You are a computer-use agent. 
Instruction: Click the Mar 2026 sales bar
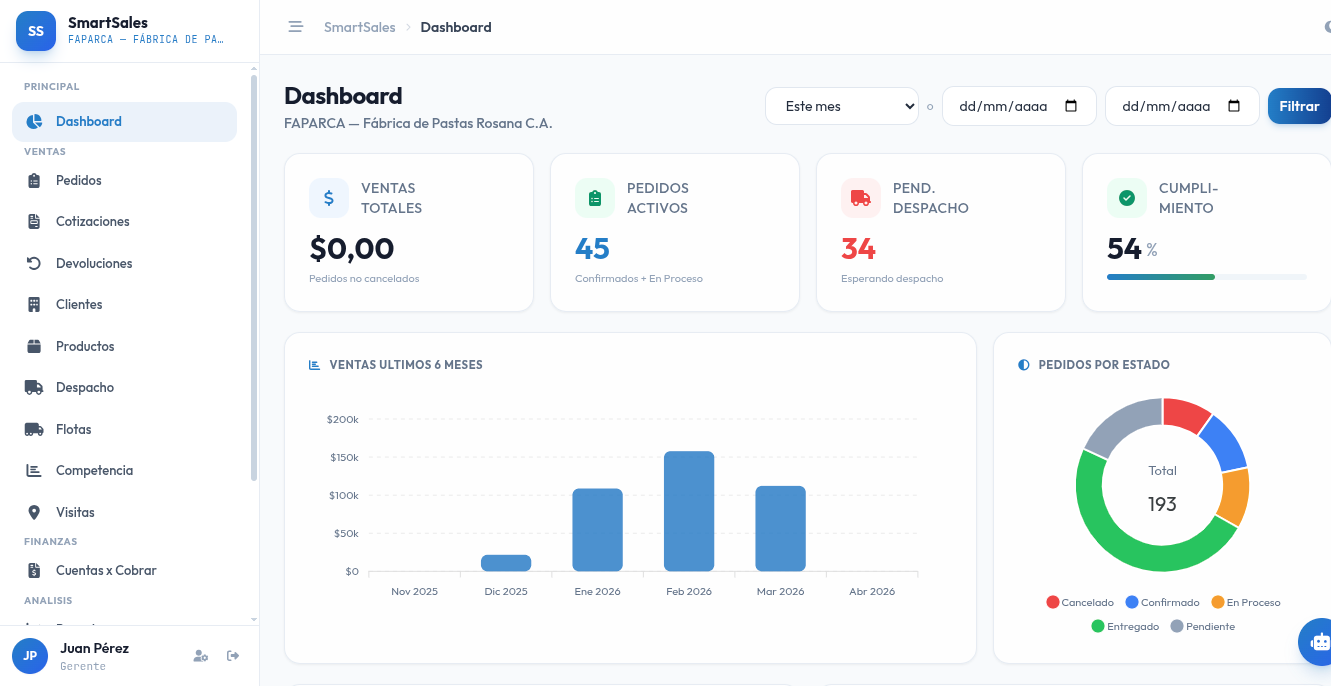[x=781, y=529]
